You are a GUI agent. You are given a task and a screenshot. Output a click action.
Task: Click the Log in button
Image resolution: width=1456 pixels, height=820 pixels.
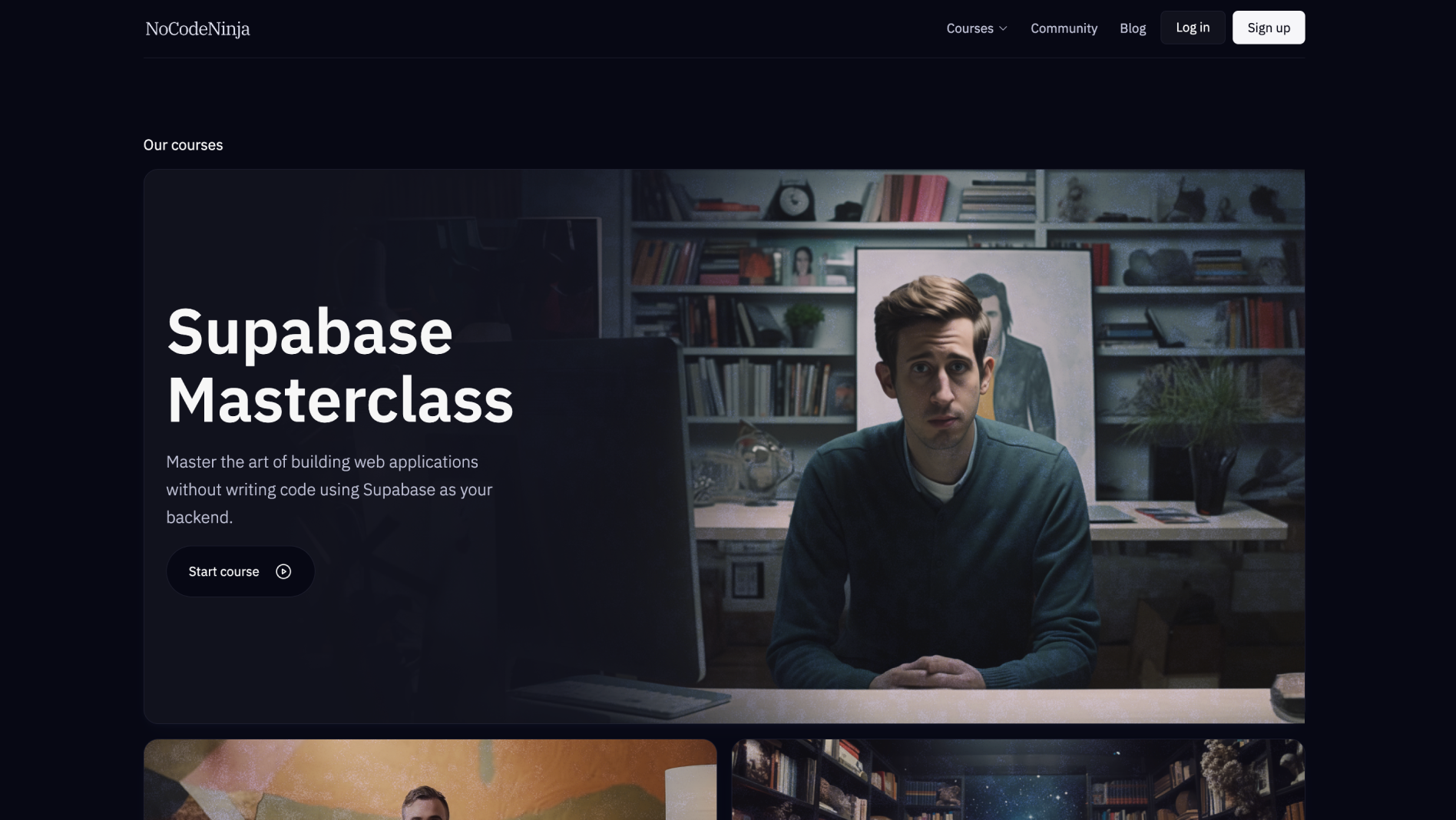[x=1192, y=27]
